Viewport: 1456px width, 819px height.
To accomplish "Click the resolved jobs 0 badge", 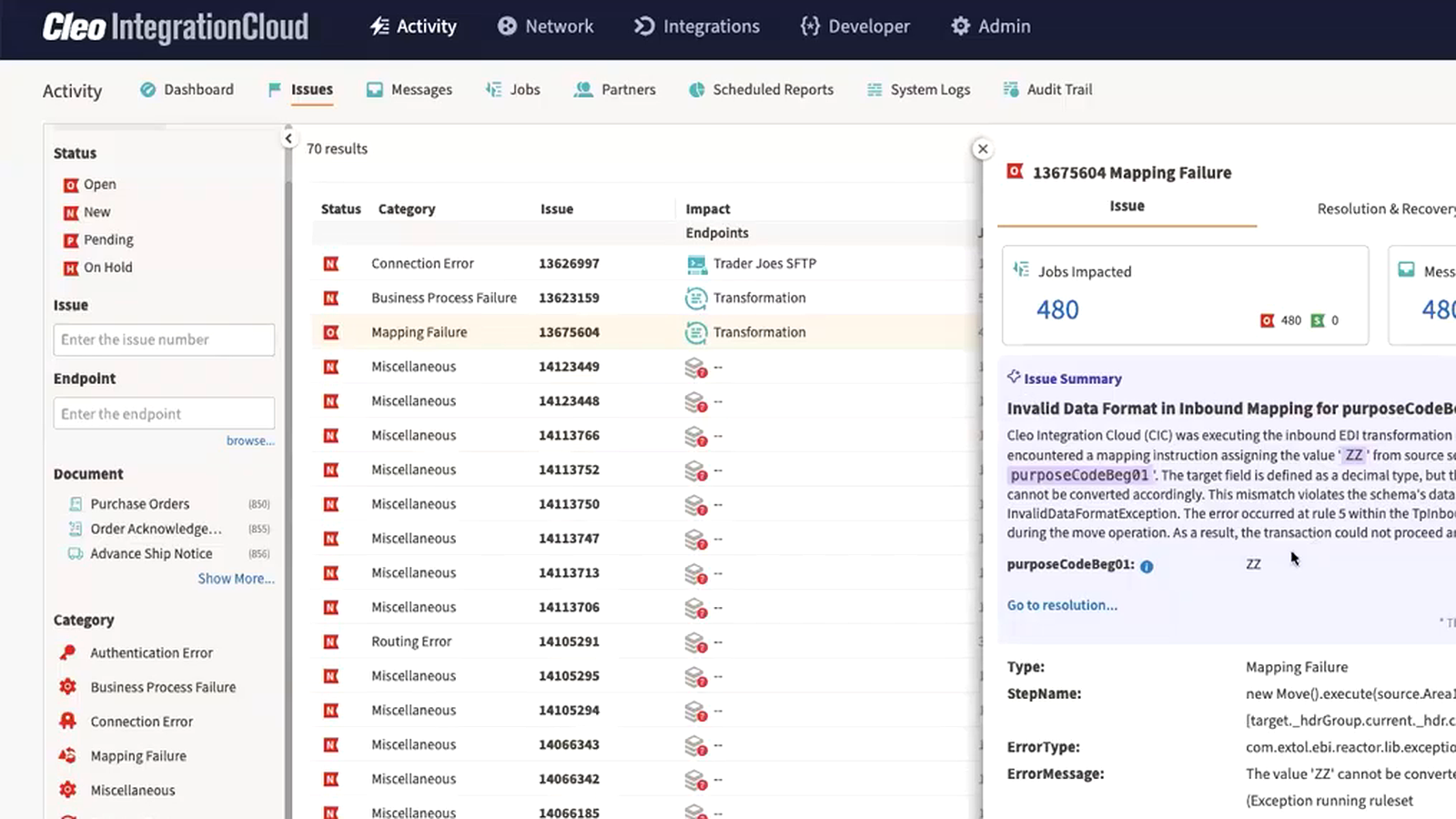I will pyautogui.click(x=1325, y=320).
